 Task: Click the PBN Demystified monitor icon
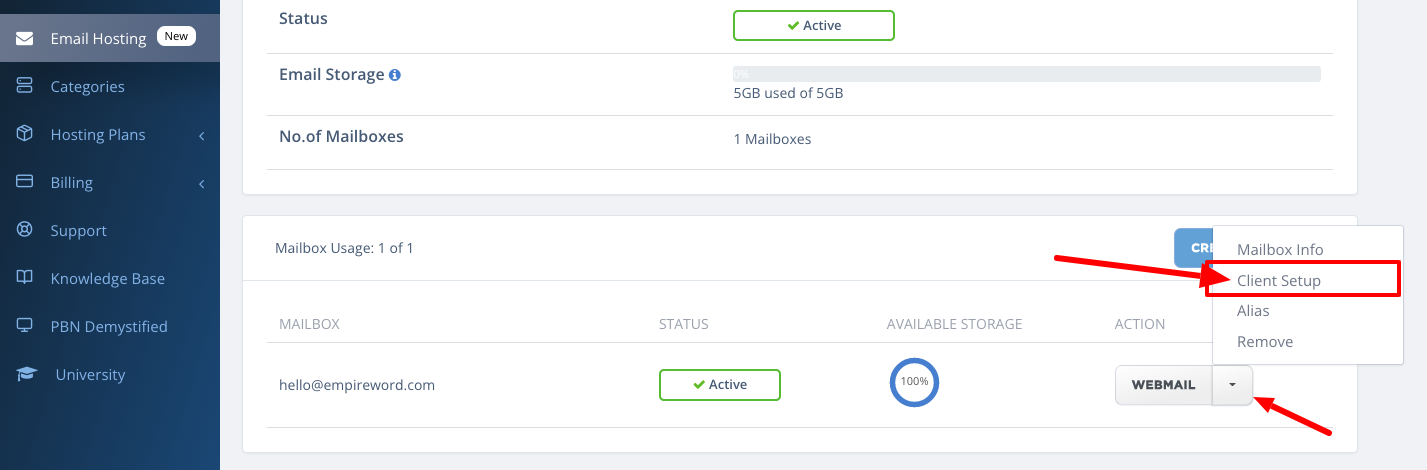pos(26,326)
